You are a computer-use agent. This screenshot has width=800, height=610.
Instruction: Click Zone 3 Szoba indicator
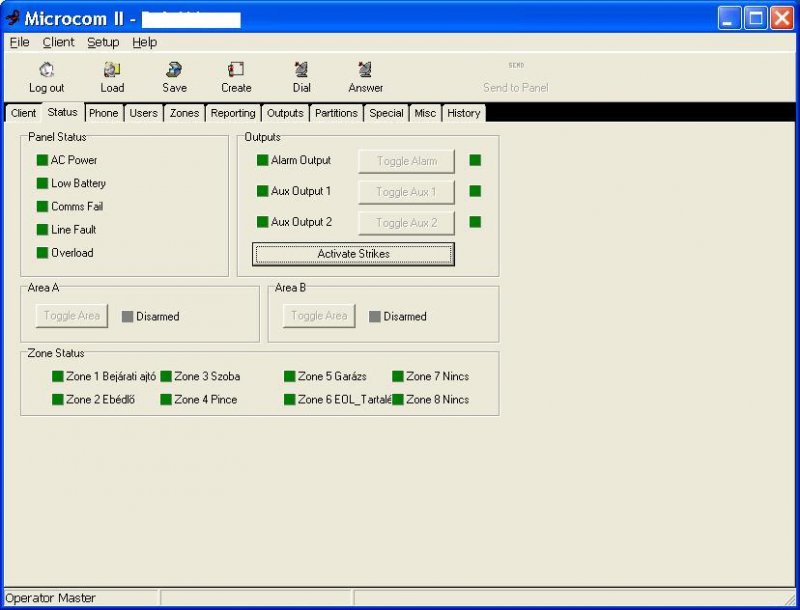tap(166, 376)
